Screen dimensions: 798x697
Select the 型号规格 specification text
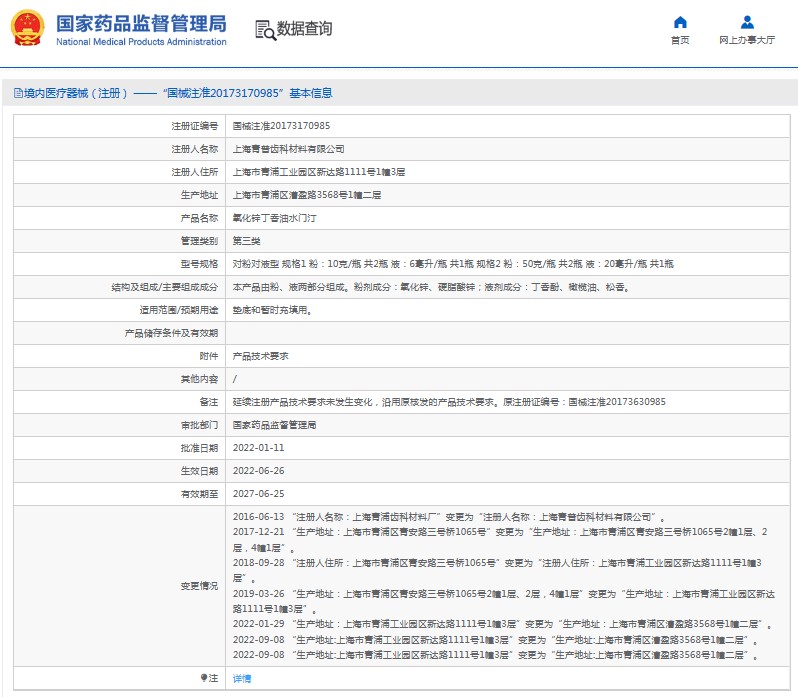[x=453, y=264]
